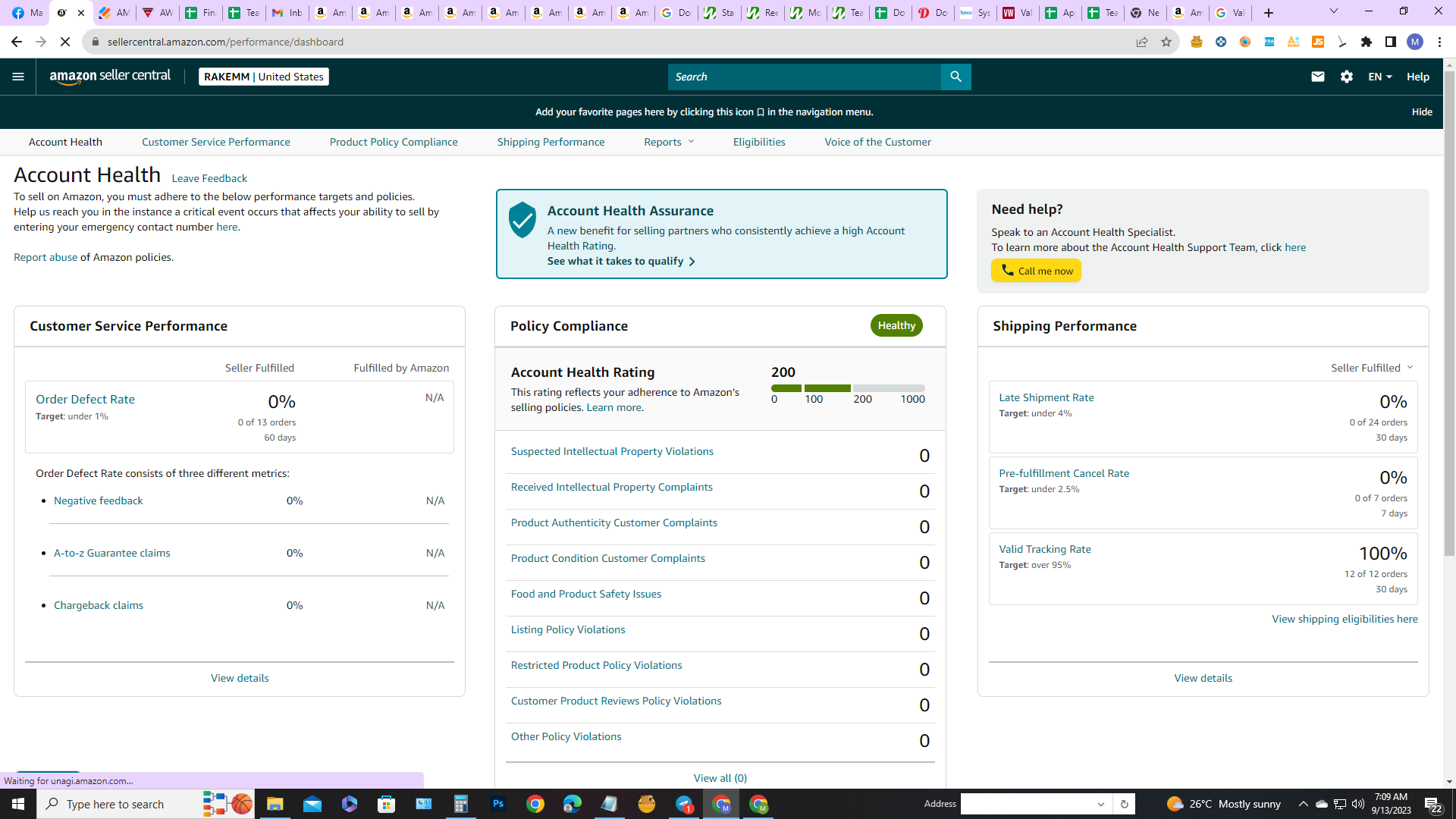Screen dimensions: 1456x819
Task: Switch to Voice of the Customer tab
Action: [x=878, y=142]
